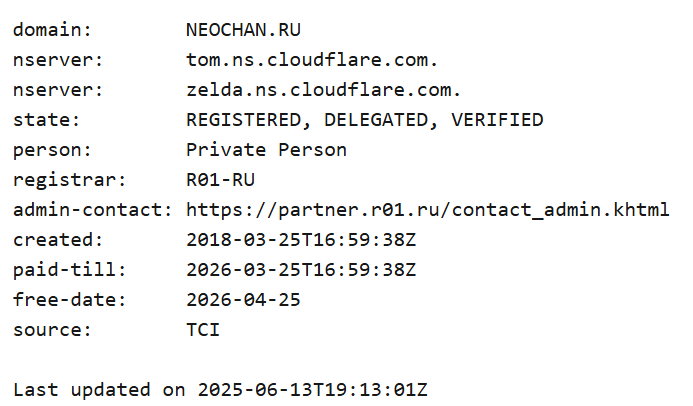
Task: Click the source: field label
Action: coord(52,330)
